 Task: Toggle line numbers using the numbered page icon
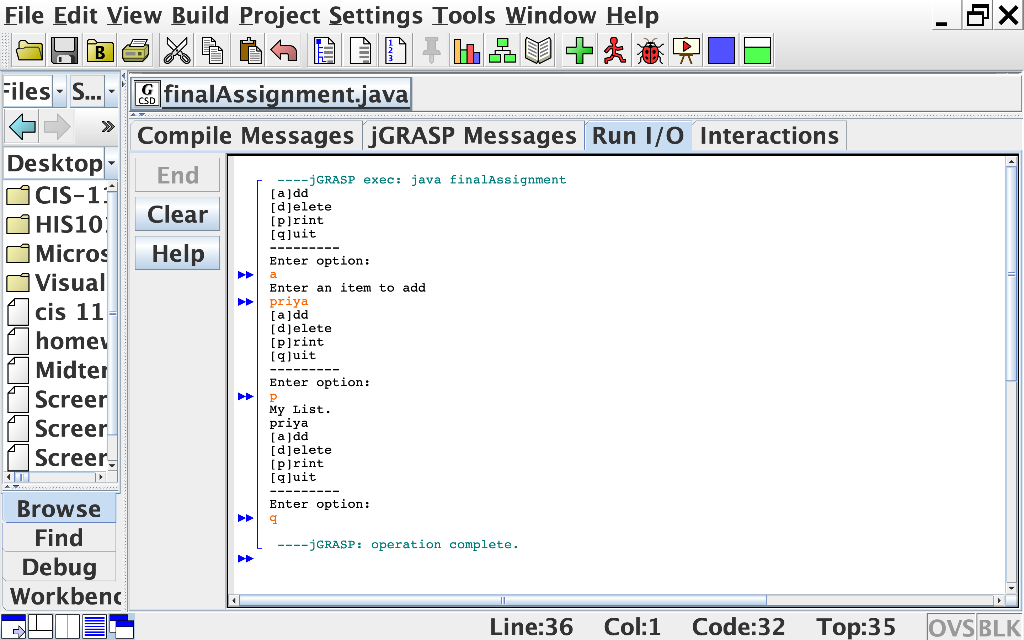tap(394, 50)
